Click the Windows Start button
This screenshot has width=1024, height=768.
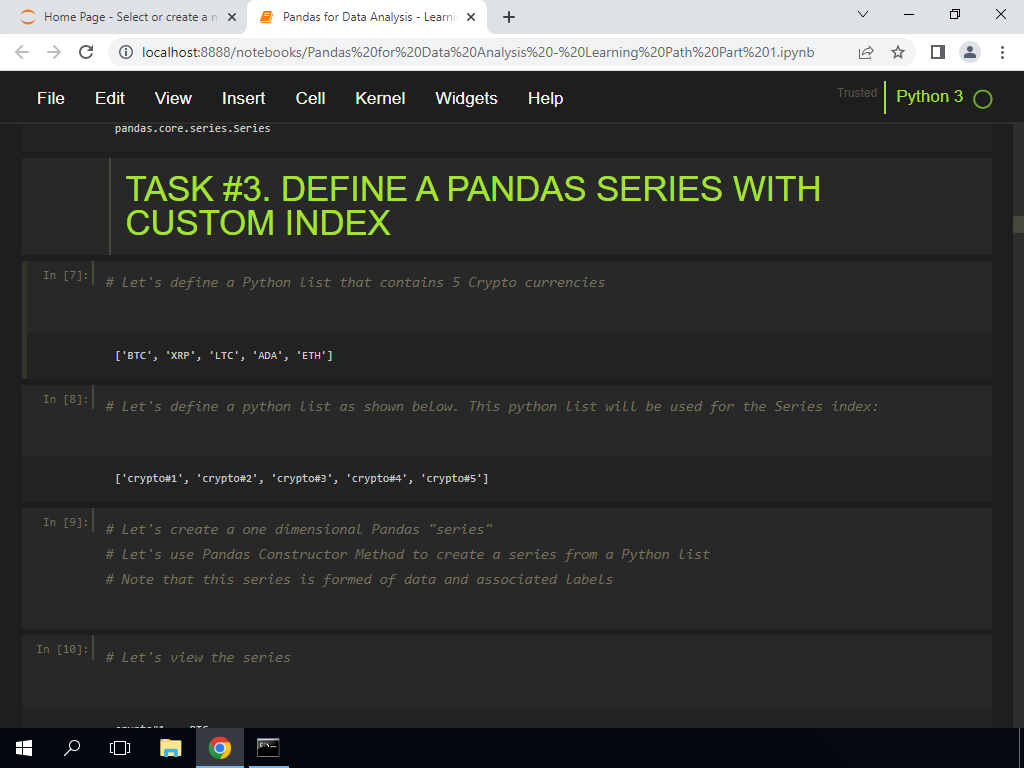pos(23,747)
